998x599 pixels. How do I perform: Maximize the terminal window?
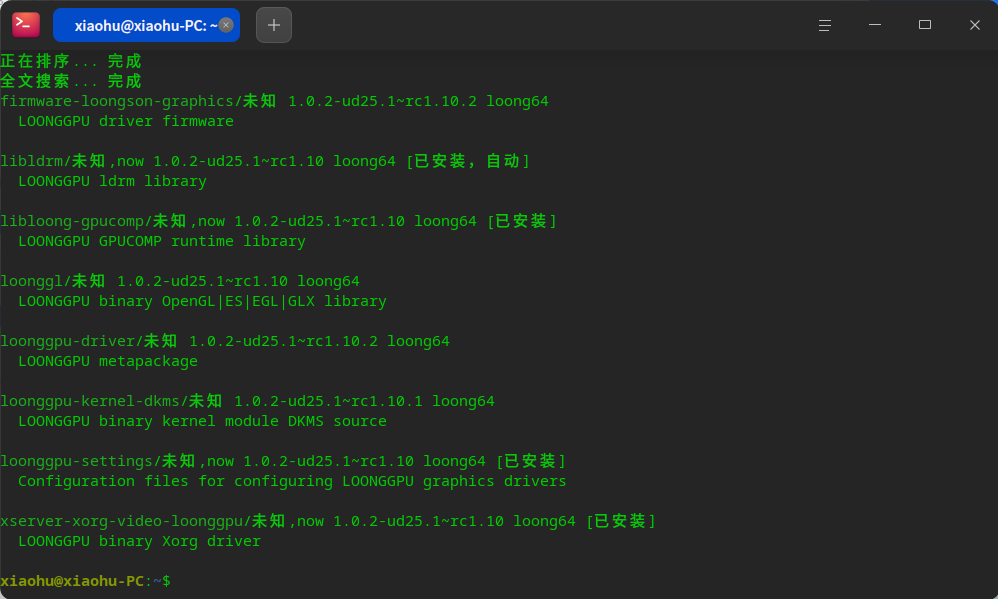point(925,25)
